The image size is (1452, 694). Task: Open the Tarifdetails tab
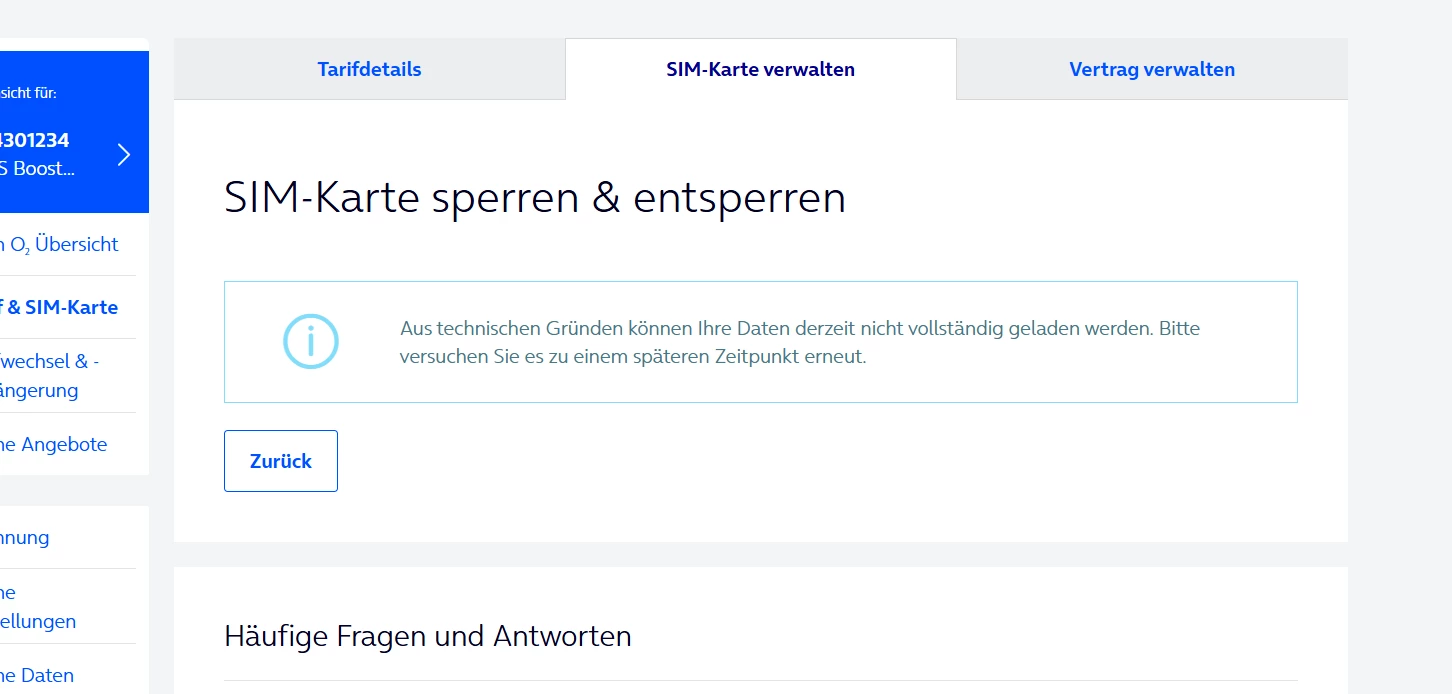[x=369, y=69]
